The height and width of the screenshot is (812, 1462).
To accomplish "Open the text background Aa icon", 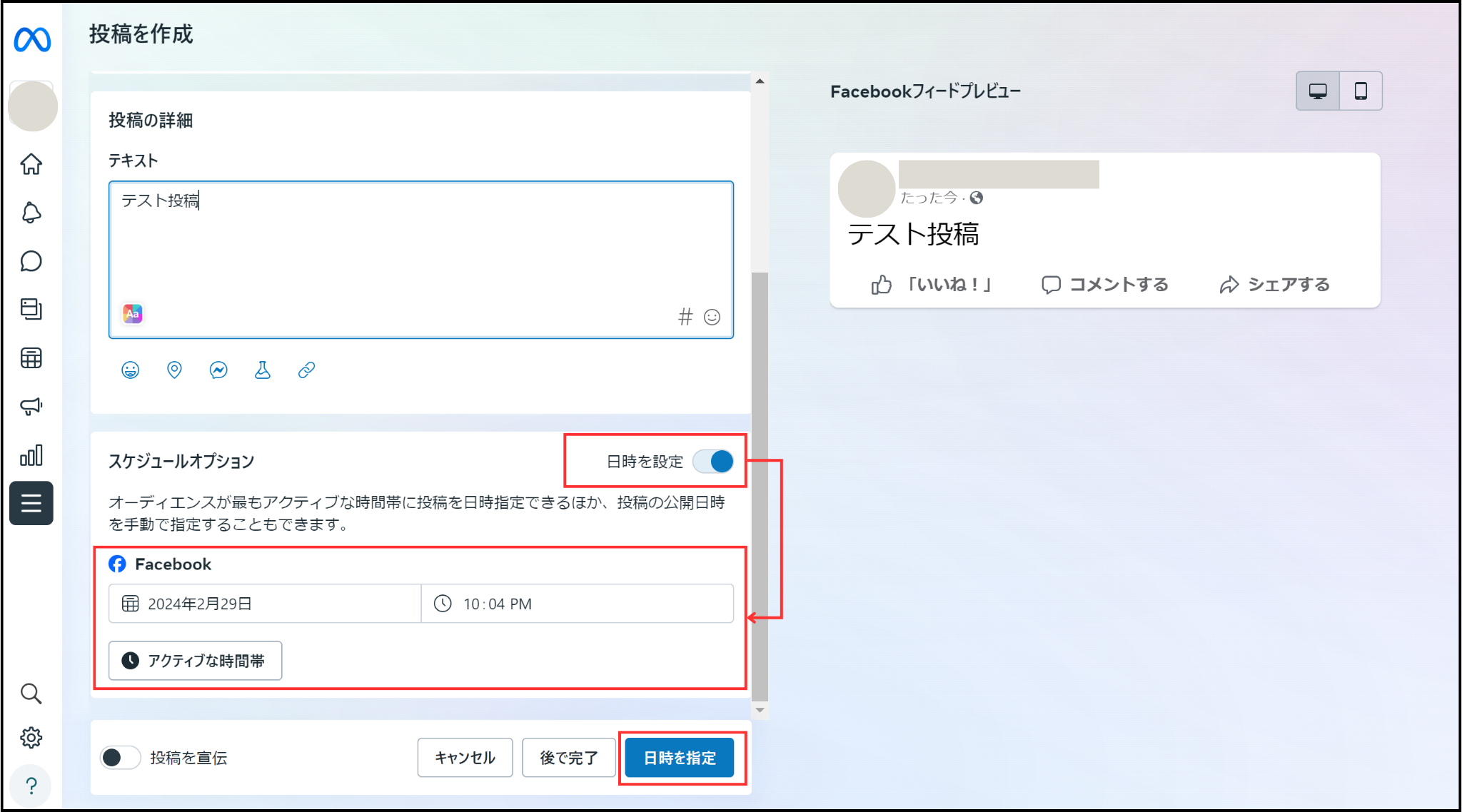I will click(133, 314).
